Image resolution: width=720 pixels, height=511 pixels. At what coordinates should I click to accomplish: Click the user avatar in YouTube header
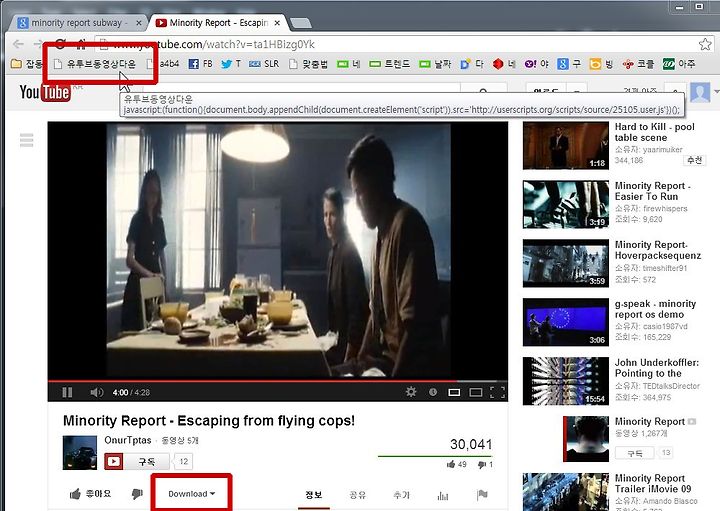point(701,92)
